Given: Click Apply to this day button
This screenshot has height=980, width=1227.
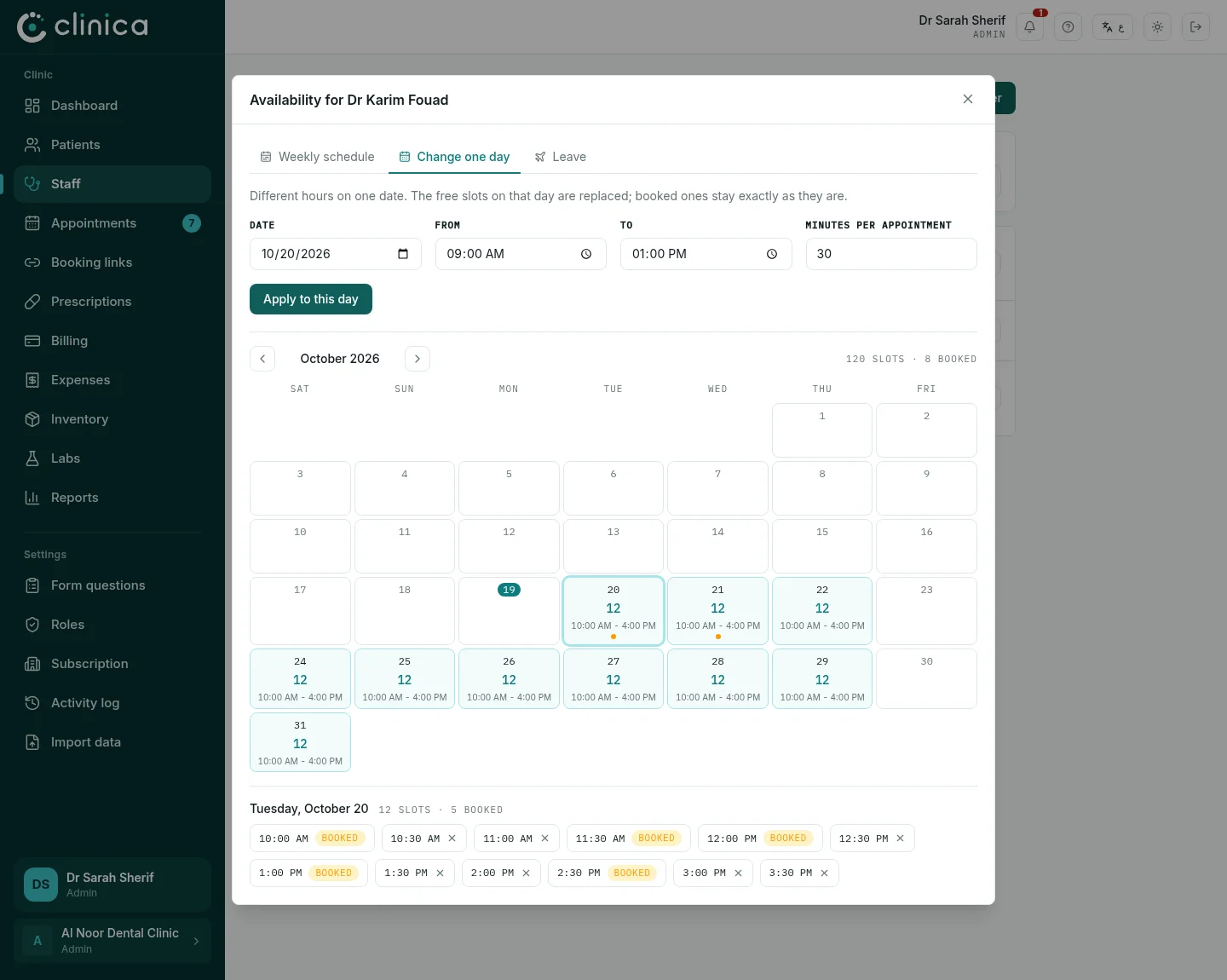Looking at the screenshot, I should (x=311, y=299).
